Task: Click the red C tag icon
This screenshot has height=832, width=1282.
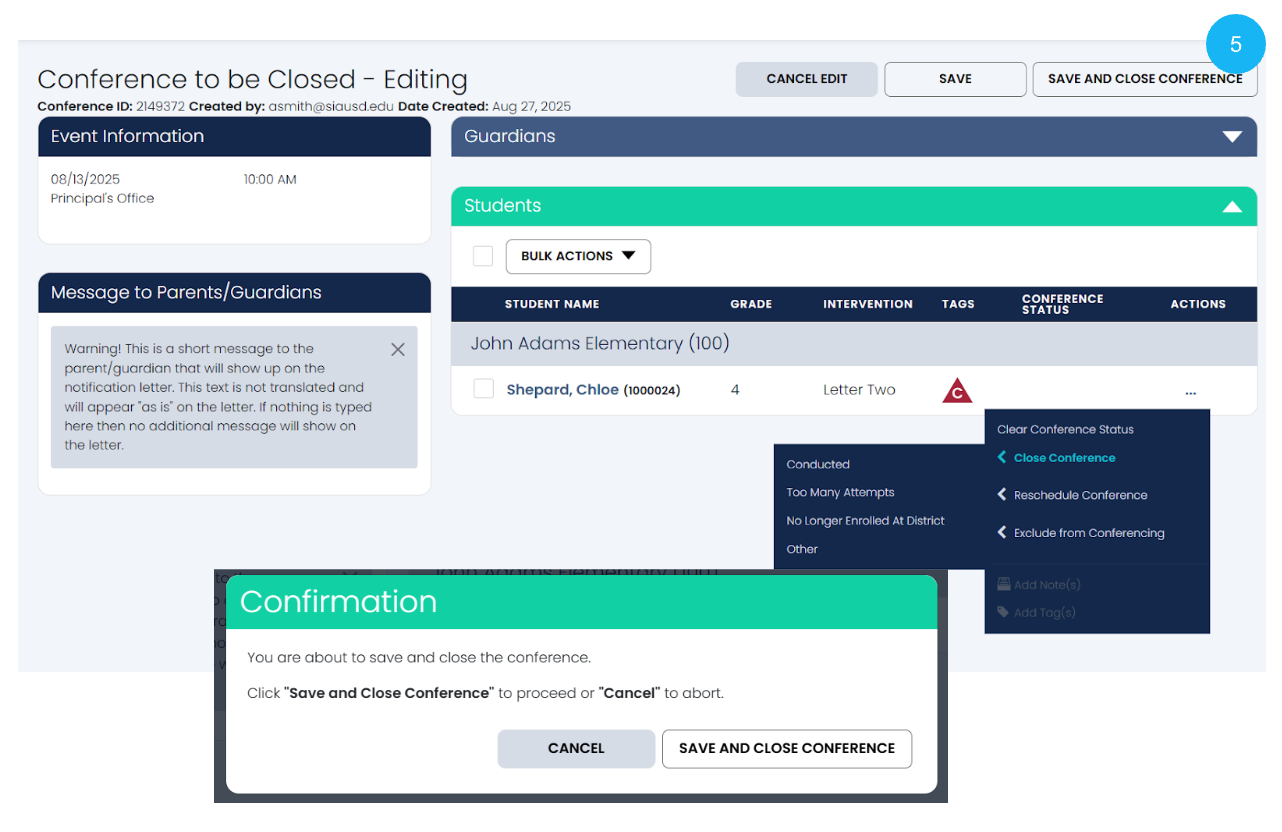Action: [957, 391]
